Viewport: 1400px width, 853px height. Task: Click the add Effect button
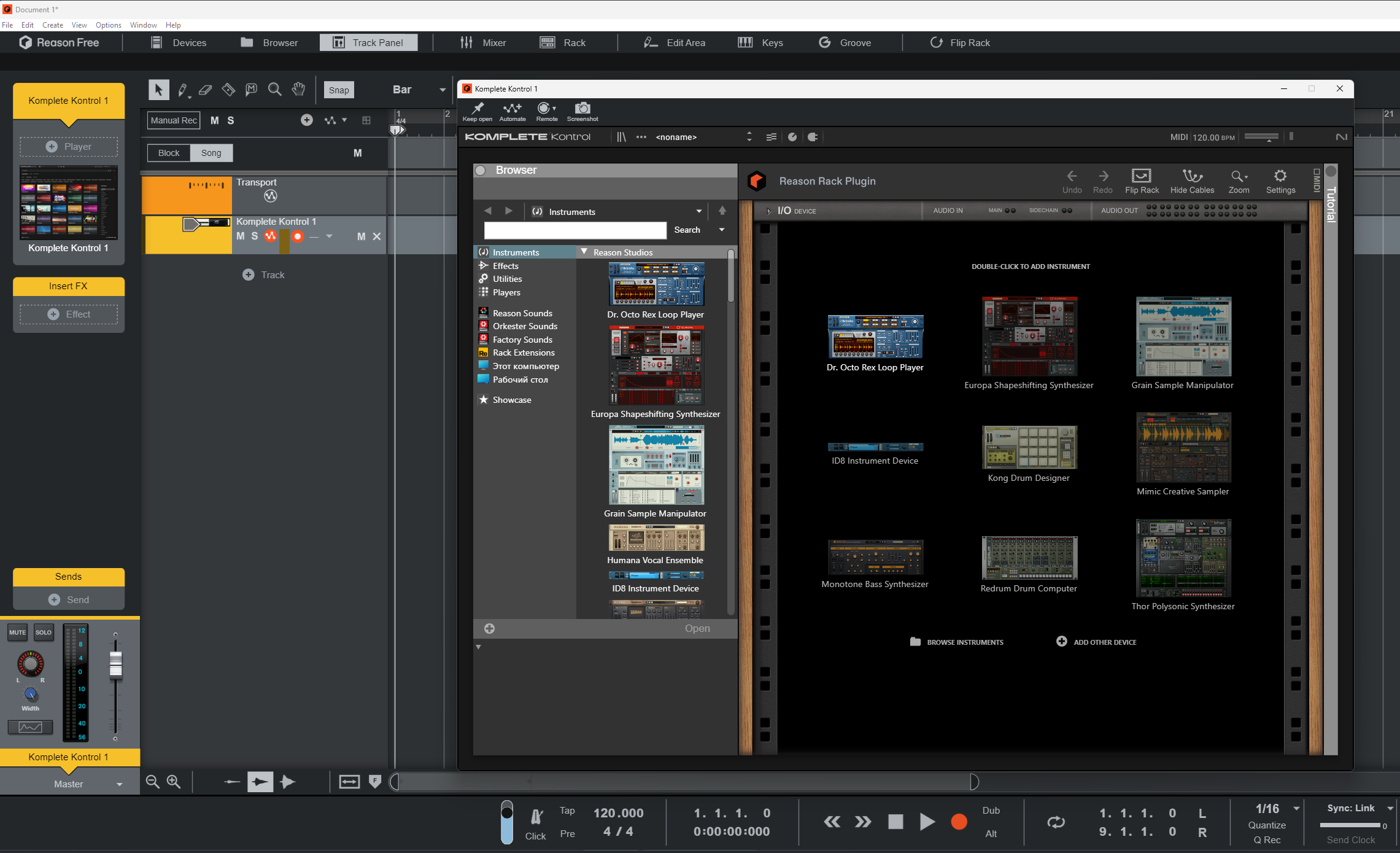[x=69, y=314]
